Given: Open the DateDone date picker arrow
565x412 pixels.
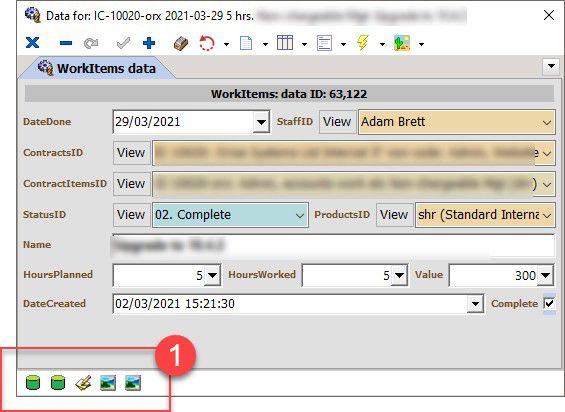Looking at the screenshot, I should (x=261, y=122).
